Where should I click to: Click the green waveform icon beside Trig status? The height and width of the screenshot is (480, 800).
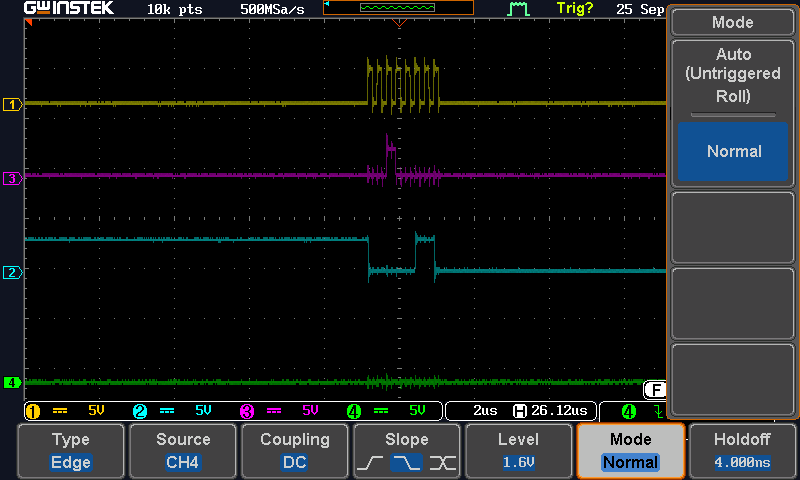(518, 9)
